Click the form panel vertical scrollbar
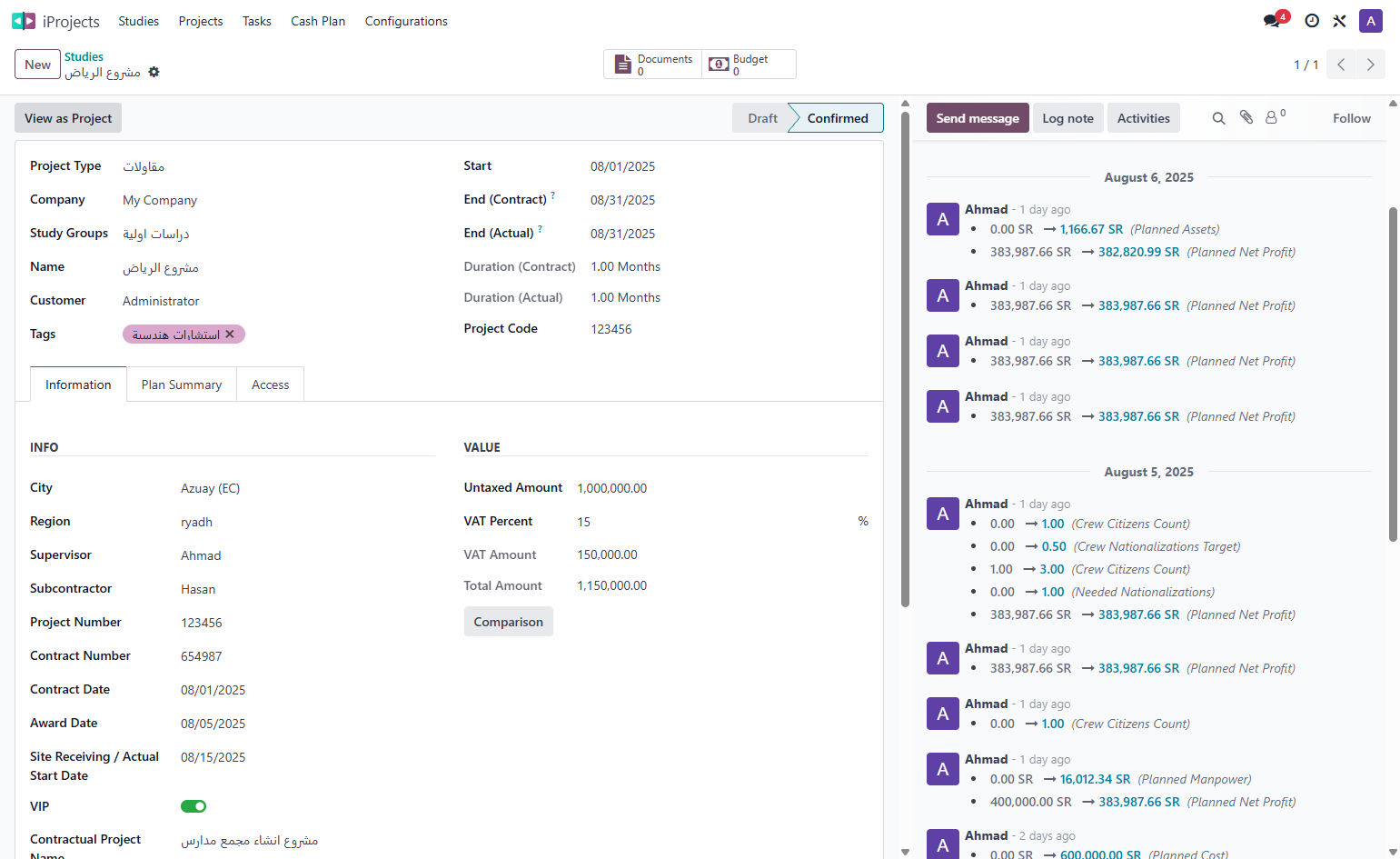 point(905,359)
